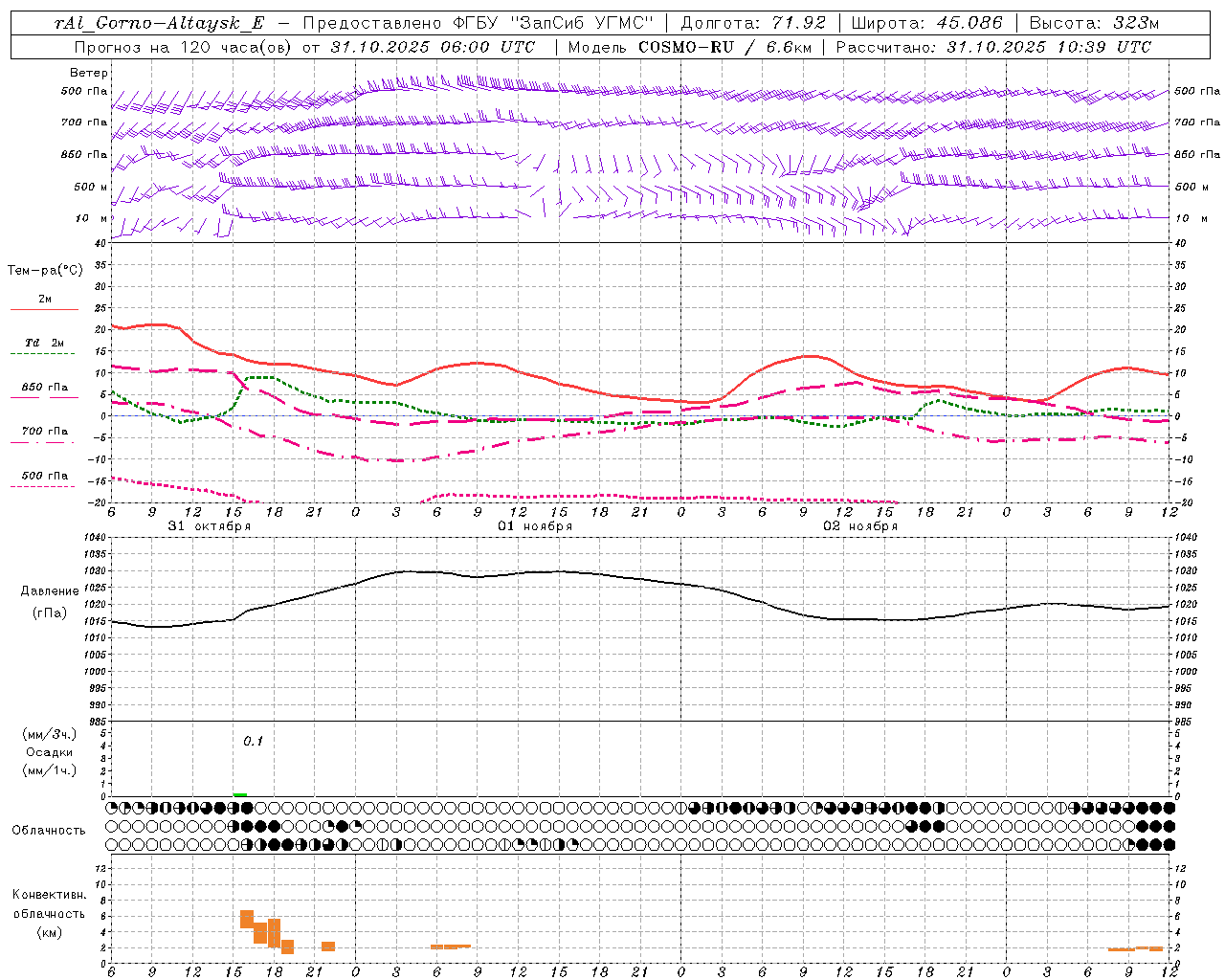The image size is (1225, 980).
Task: Click the "Давление" pressure label
Action: pos(50,591)
